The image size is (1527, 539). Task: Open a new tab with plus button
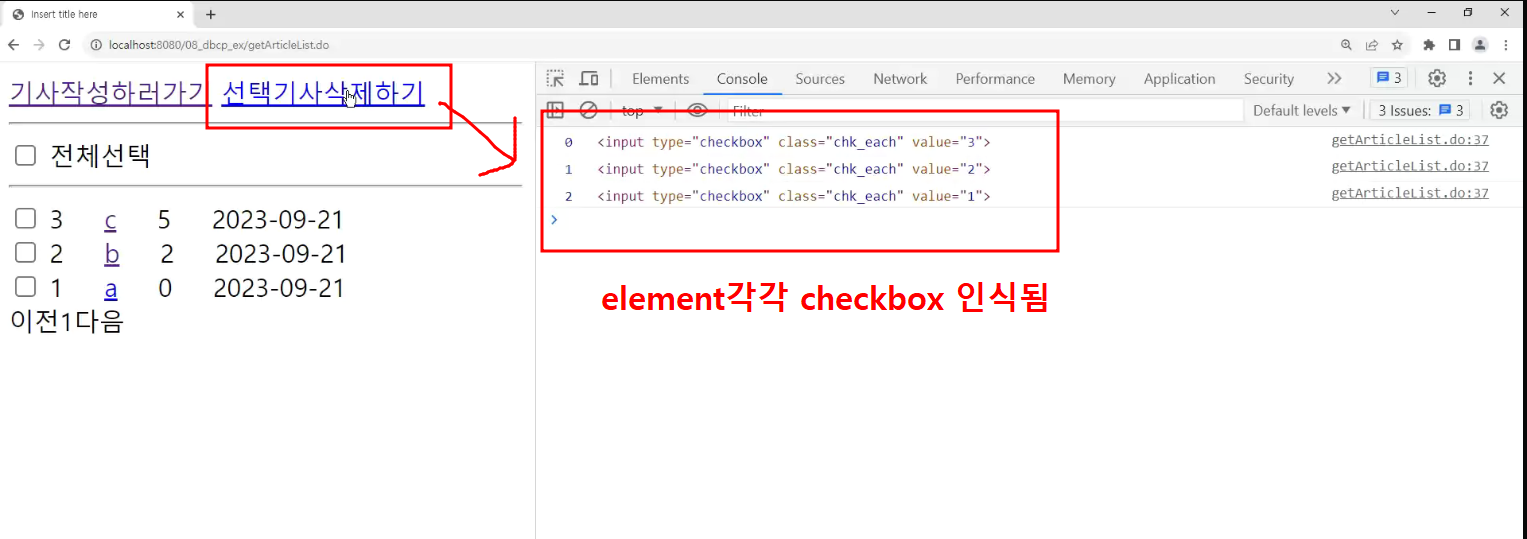click(211, 14)
